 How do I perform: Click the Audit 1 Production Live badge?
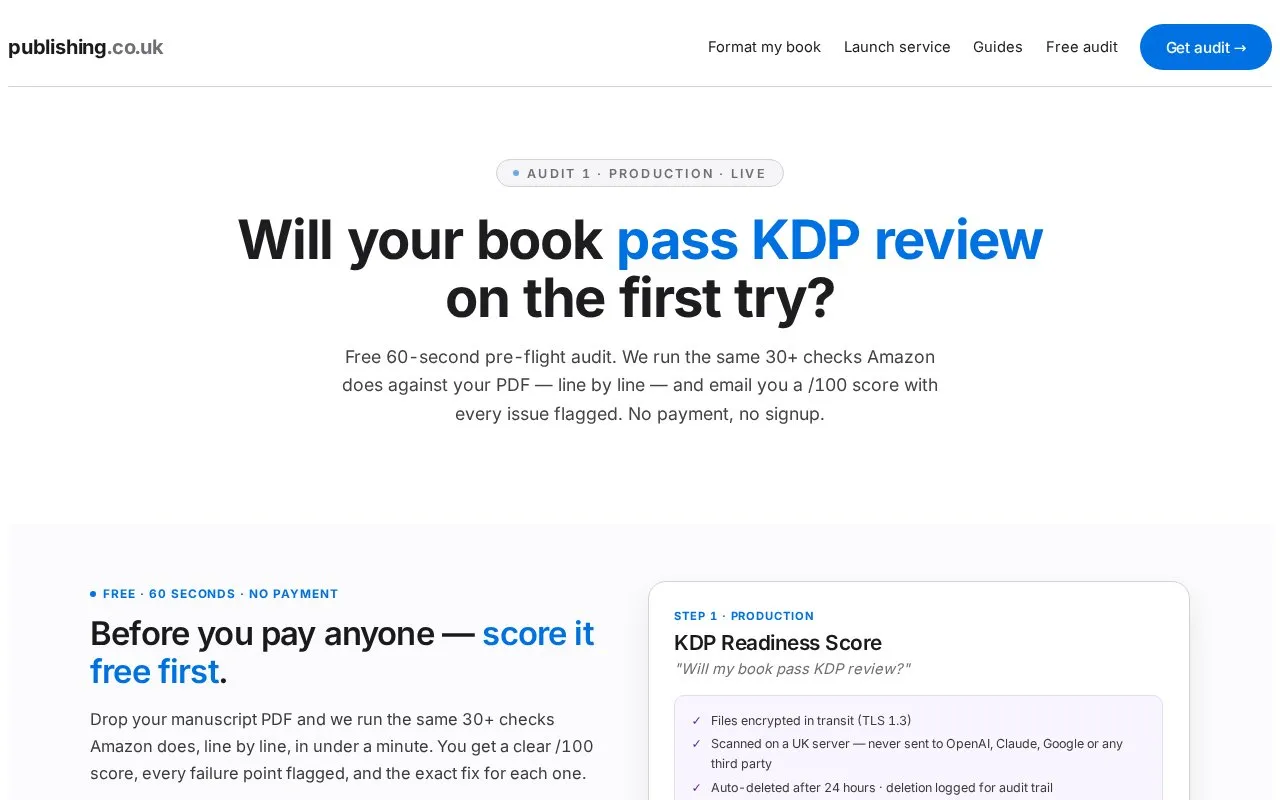(x=640, y=173)
